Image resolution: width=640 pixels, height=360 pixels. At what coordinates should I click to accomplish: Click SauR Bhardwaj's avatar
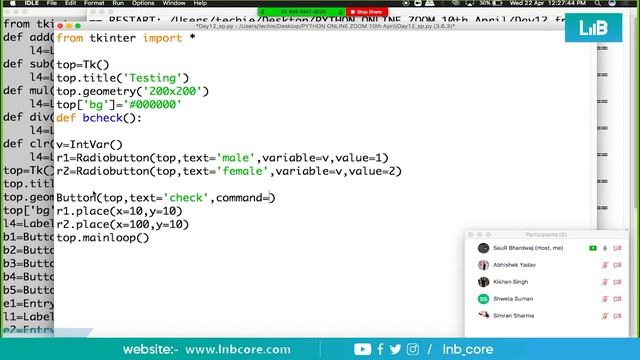483,248
